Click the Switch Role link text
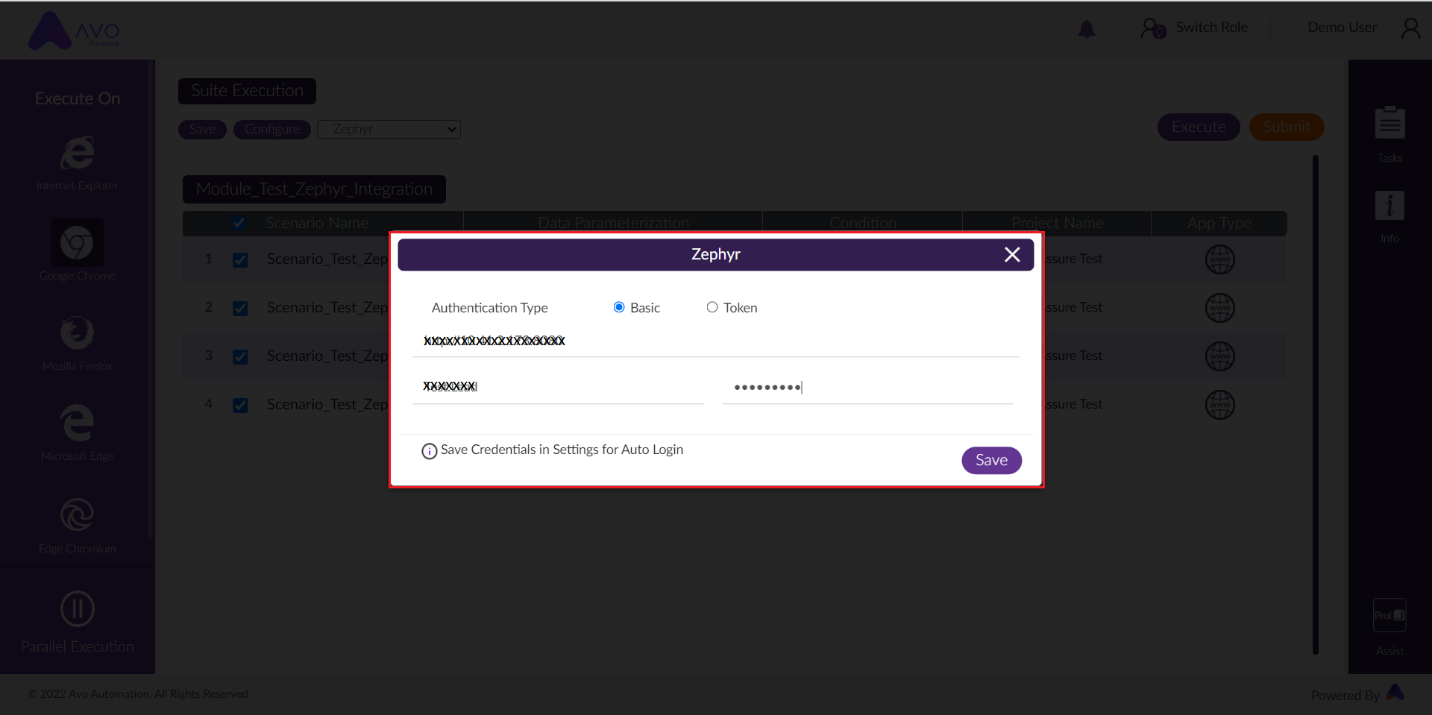1432x715 pixels. pyautogui.click(x=1211, y=27)
